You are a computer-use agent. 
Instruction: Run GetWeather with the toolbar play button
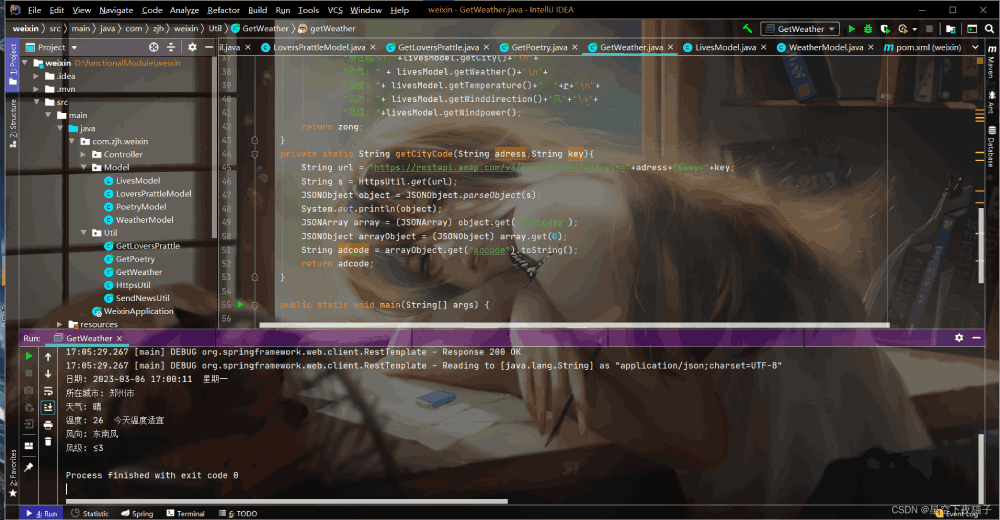tap(852, 29)
